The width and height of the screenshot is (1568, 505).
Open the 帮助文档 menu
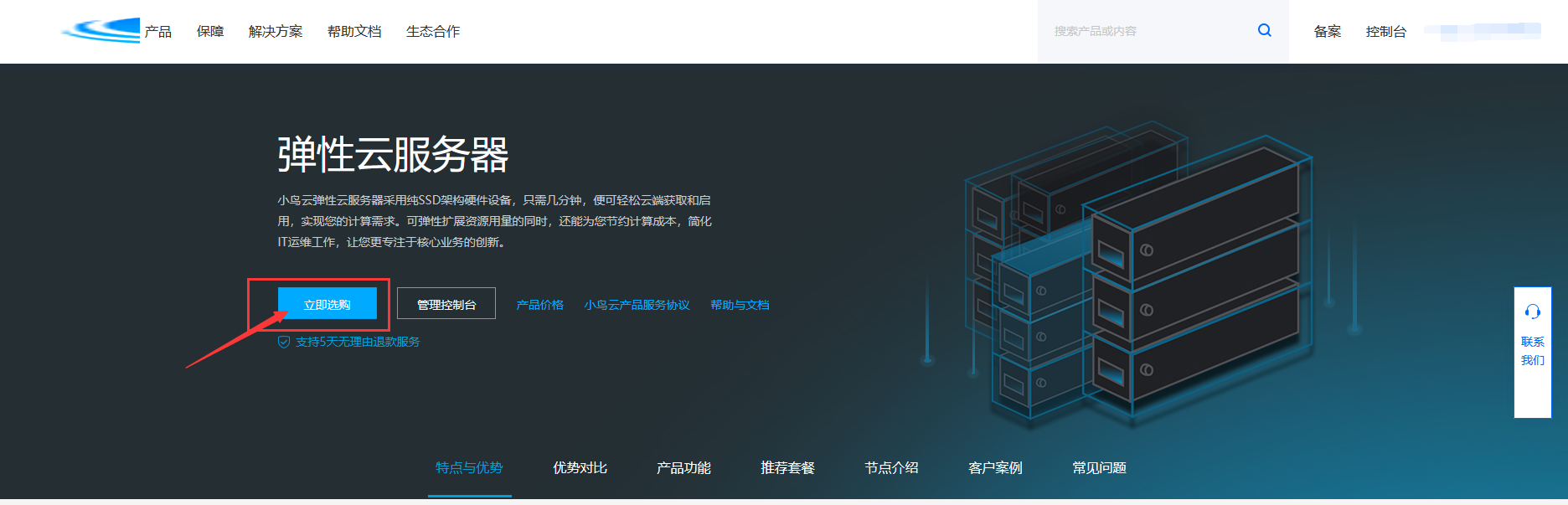coord(354,31)
